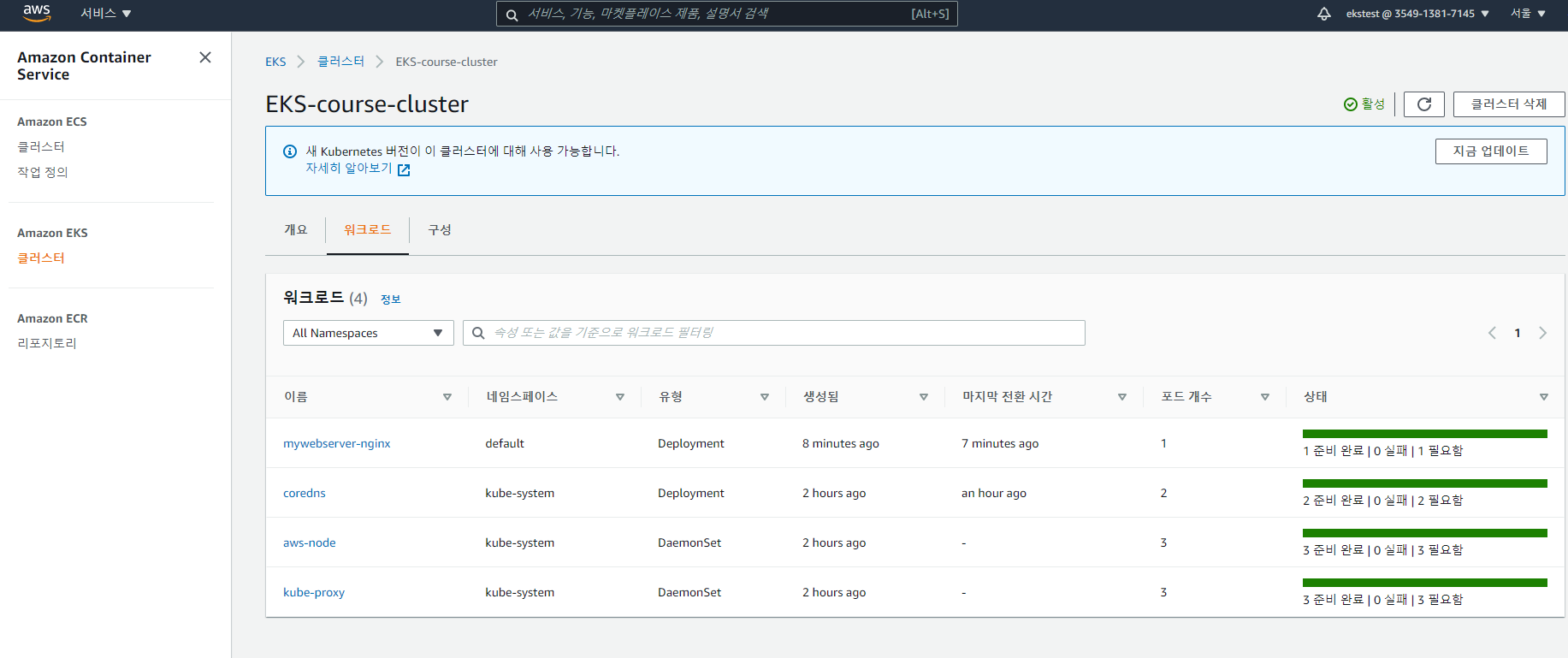Open the All Namespaces dropdown

369,333
